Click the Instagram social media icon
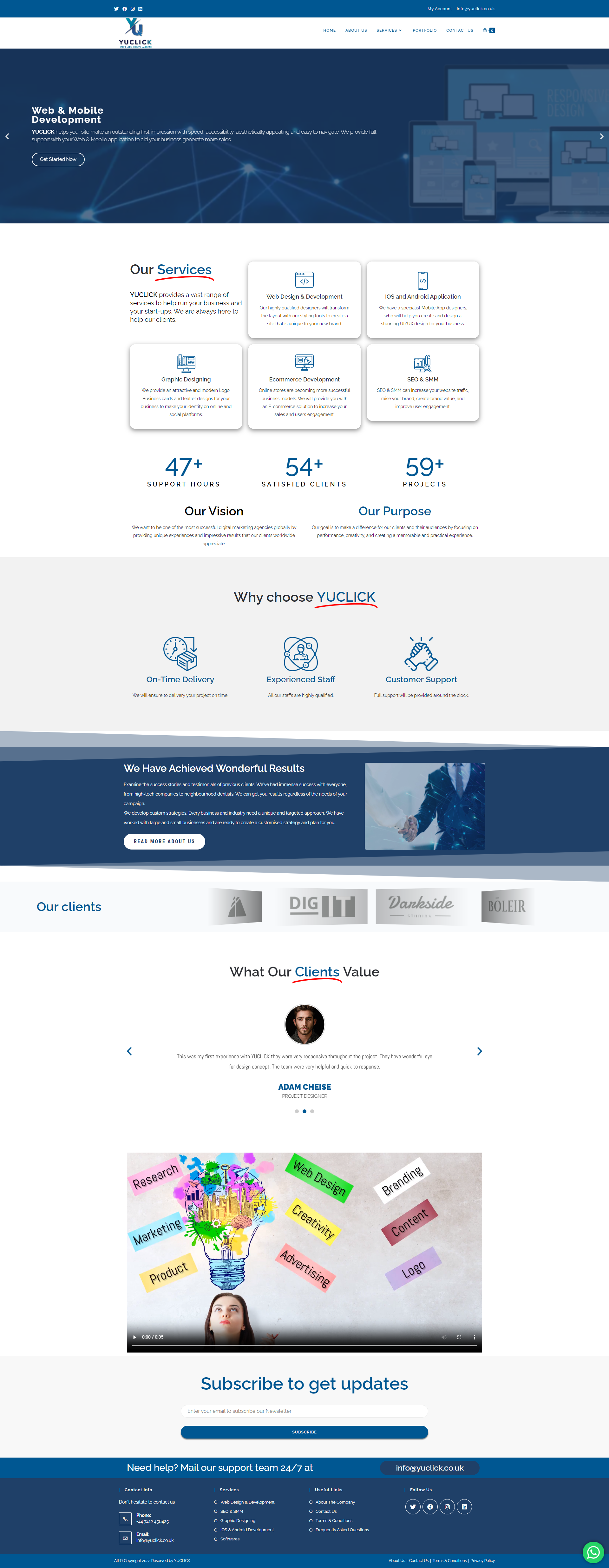The width and height of the screenshot is (609, 1568). [x=138, y=8]
